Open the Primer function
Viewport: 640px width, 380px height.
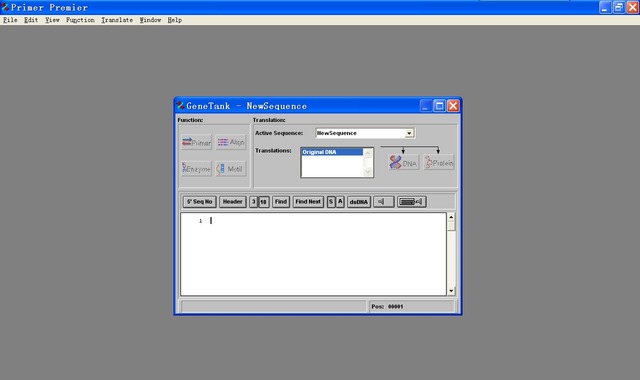[196, 142]
